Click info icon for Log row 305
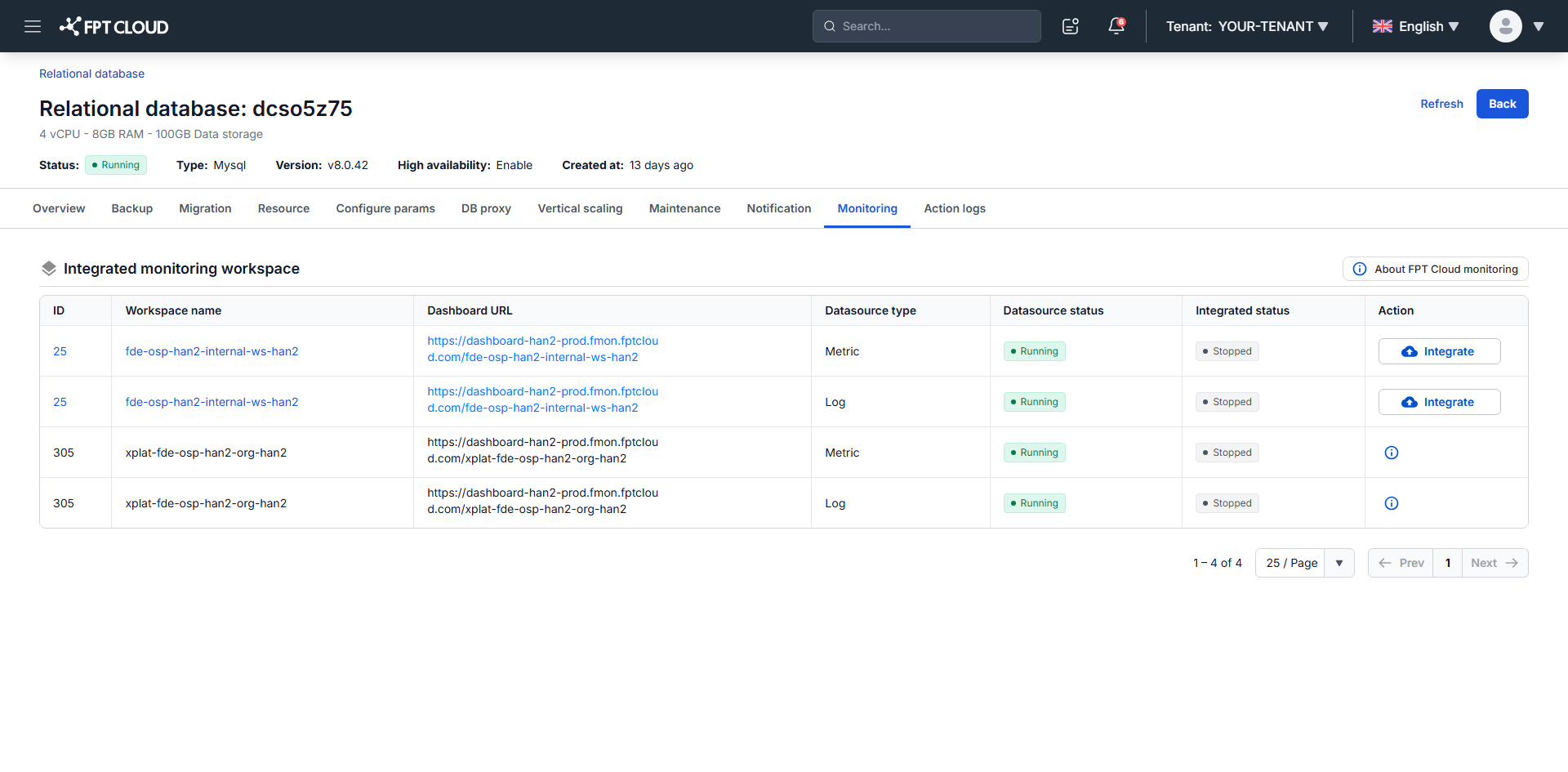This screenshot has width=1568, height=772. pyautogui.click(x=1392, y=503)
